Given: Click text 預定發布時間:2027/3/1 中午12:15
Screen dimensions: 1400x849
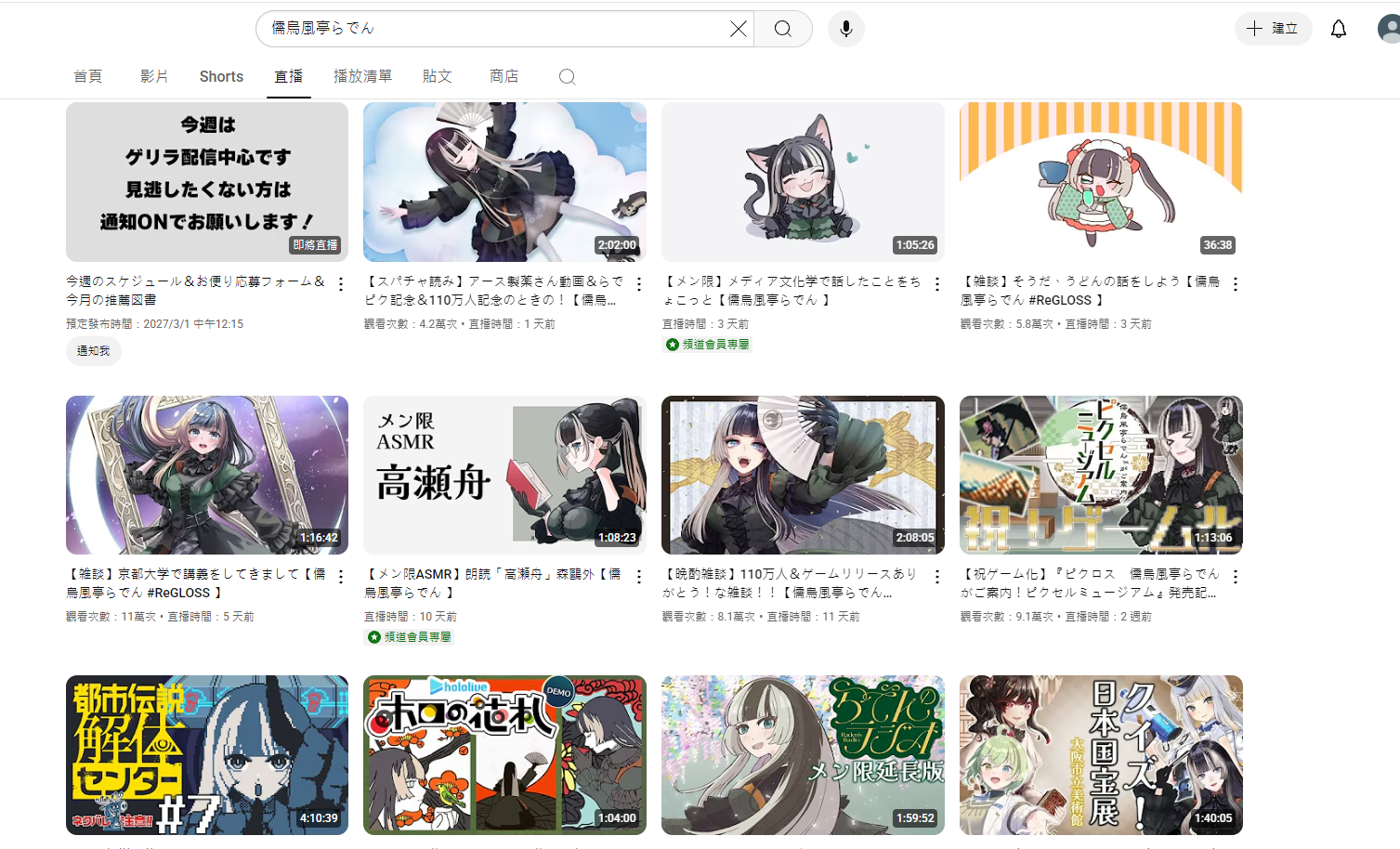Looking at the screenshot, I should tap(154, 324).
